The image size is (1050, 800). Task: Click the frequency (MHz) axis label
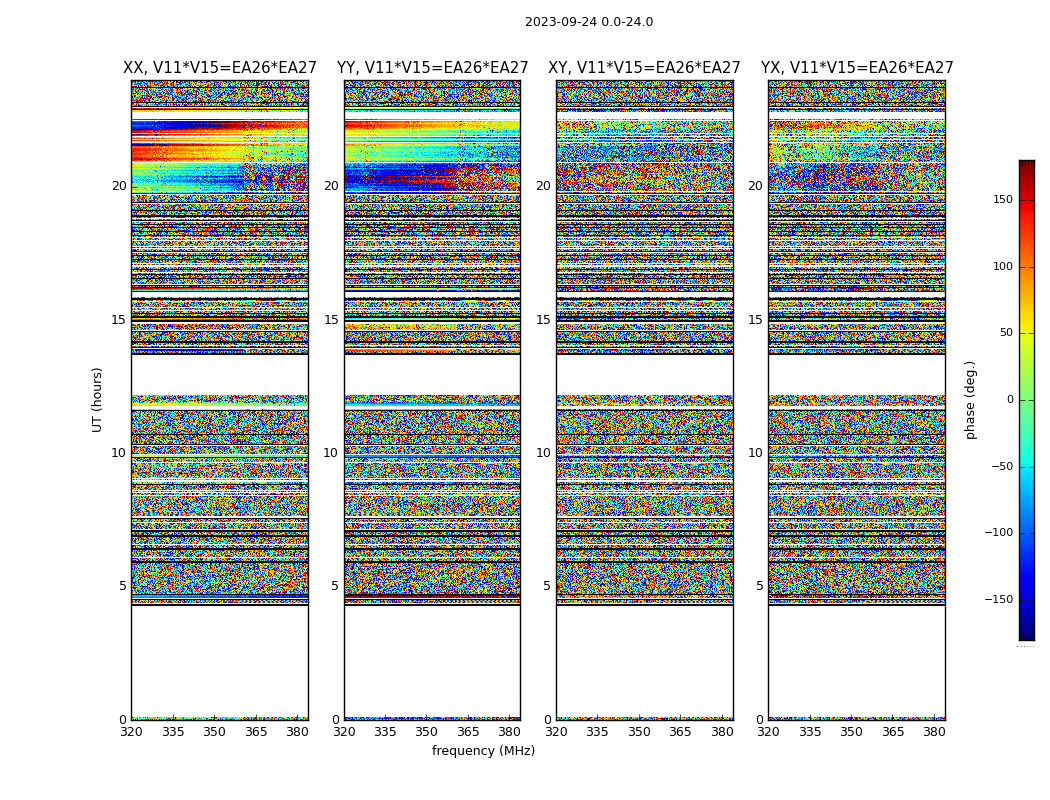pyautogui.click(x=483, y=750)
